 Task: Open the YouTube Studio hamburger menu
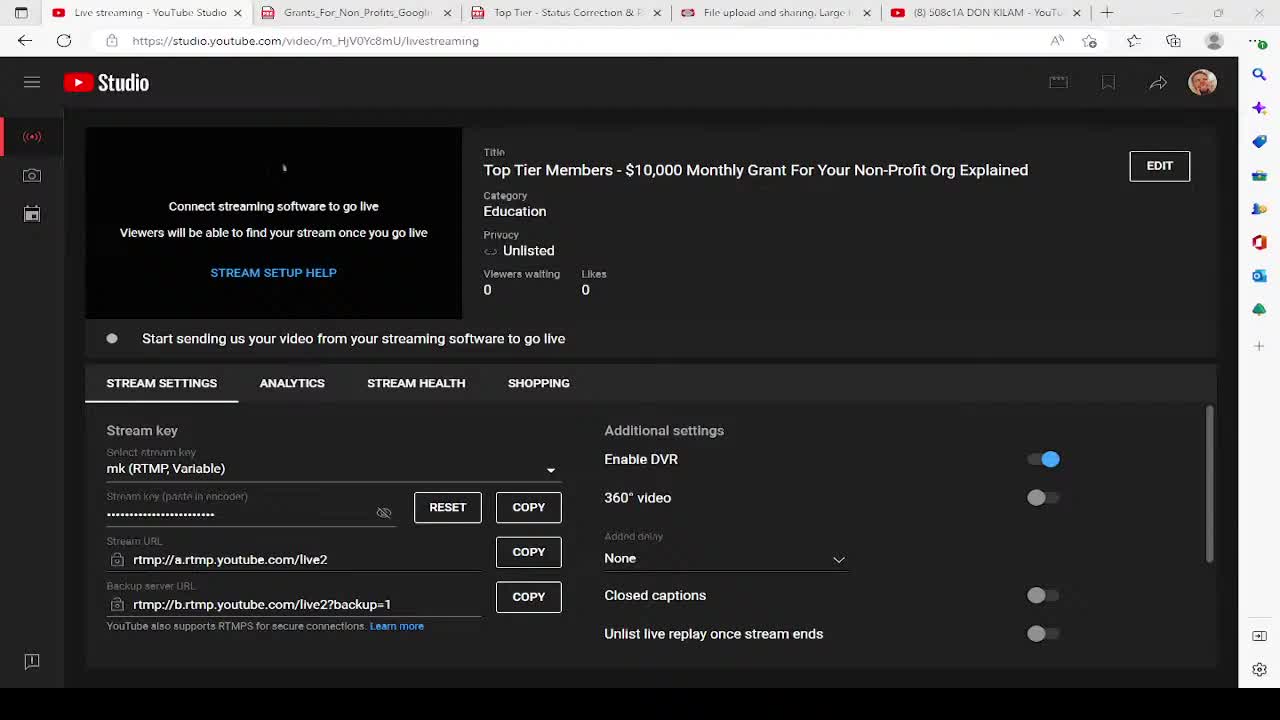point(32,82)
